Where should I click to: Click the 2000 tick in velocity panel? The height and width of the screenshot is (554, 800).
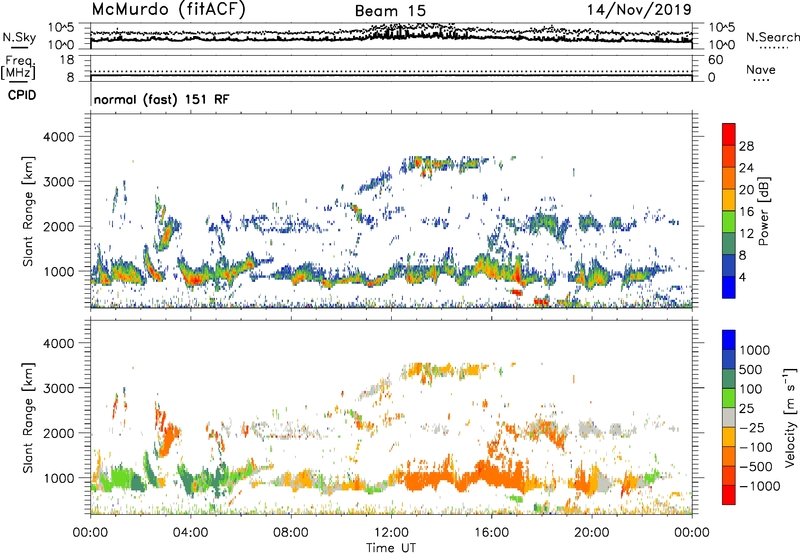[58, 433]
